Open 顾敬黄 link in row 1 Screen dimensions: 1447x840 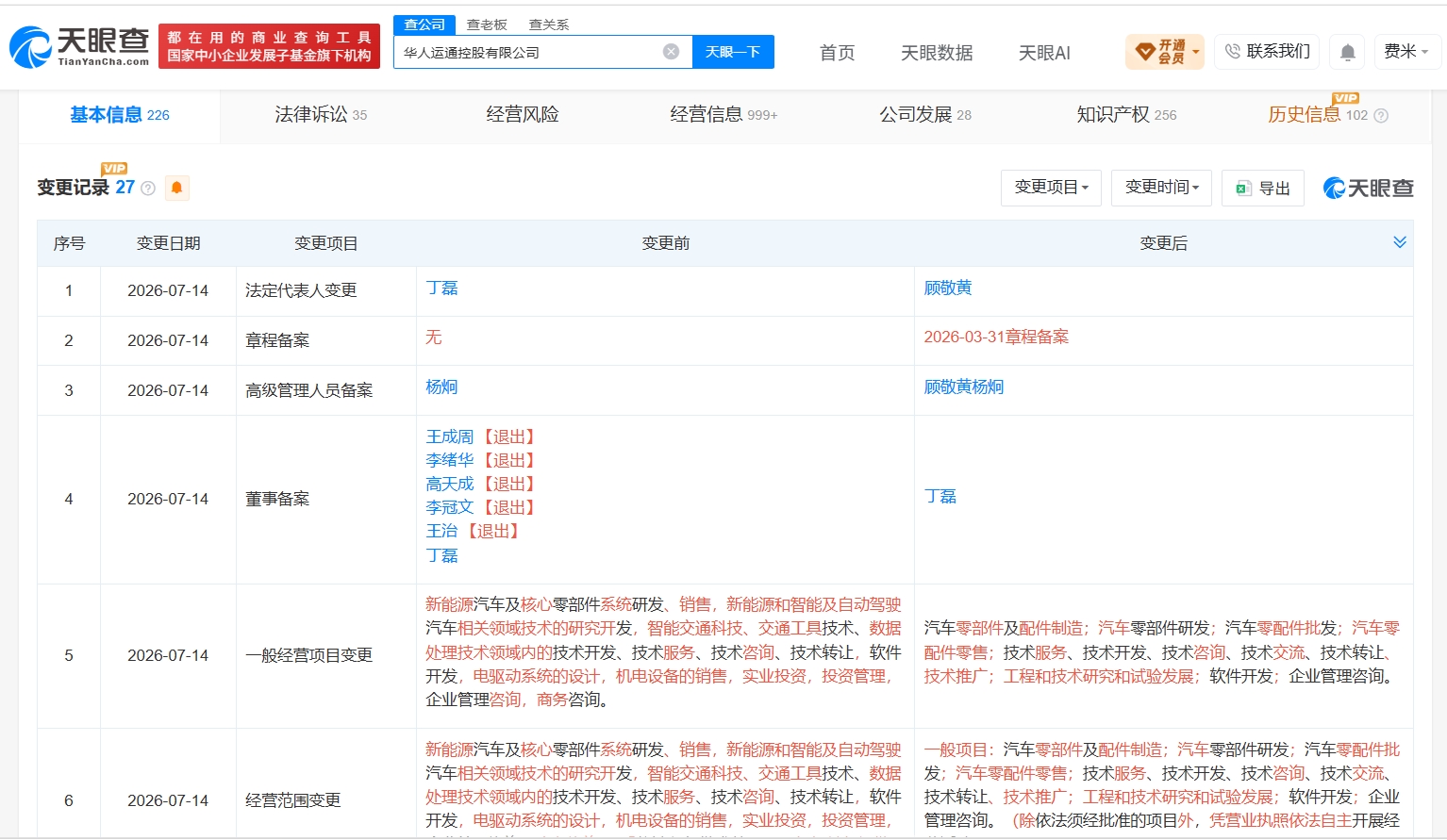point(948,288)
